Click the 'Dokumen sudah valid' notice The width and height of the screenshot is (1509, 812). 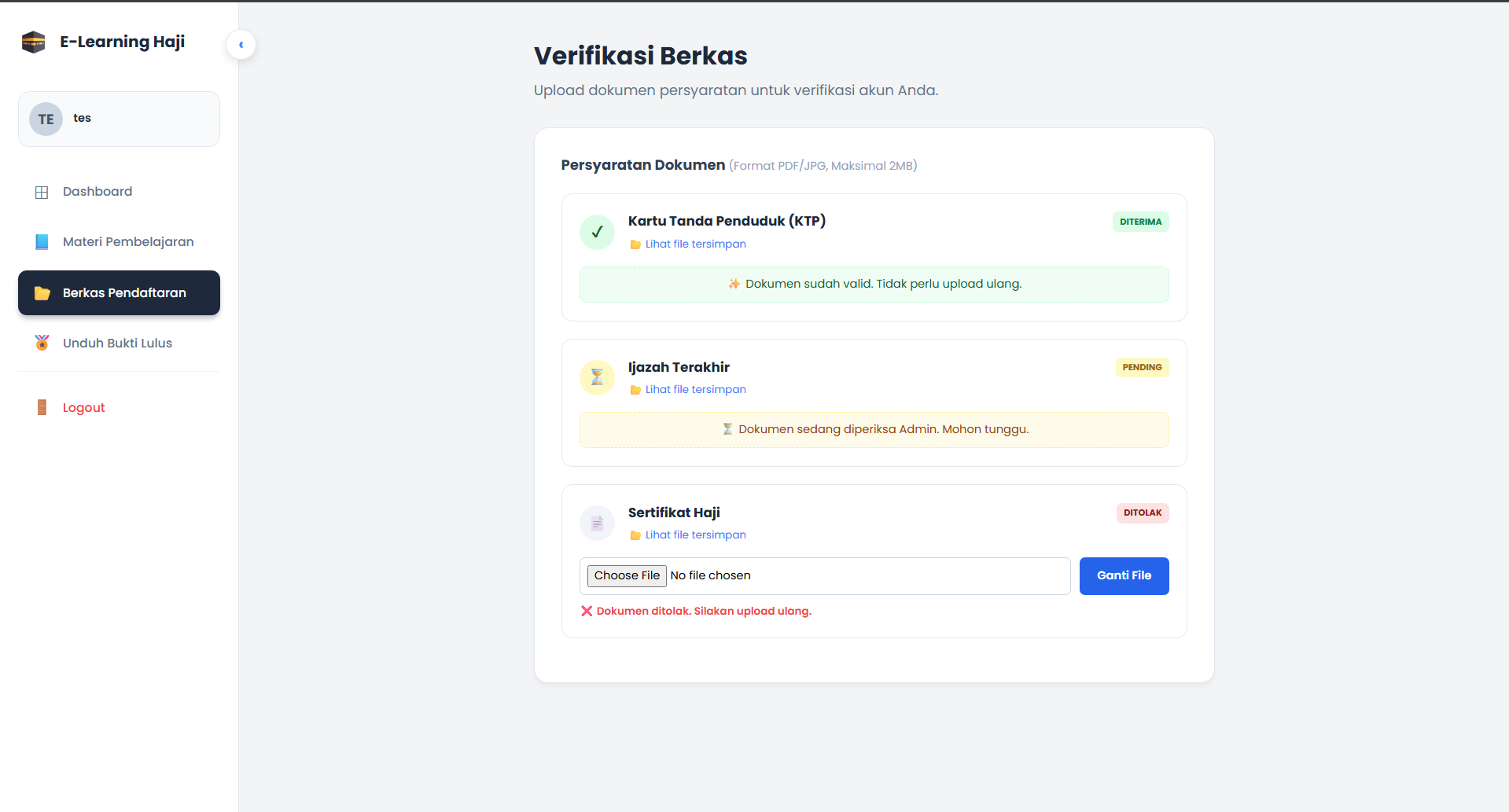click(874, 285)
